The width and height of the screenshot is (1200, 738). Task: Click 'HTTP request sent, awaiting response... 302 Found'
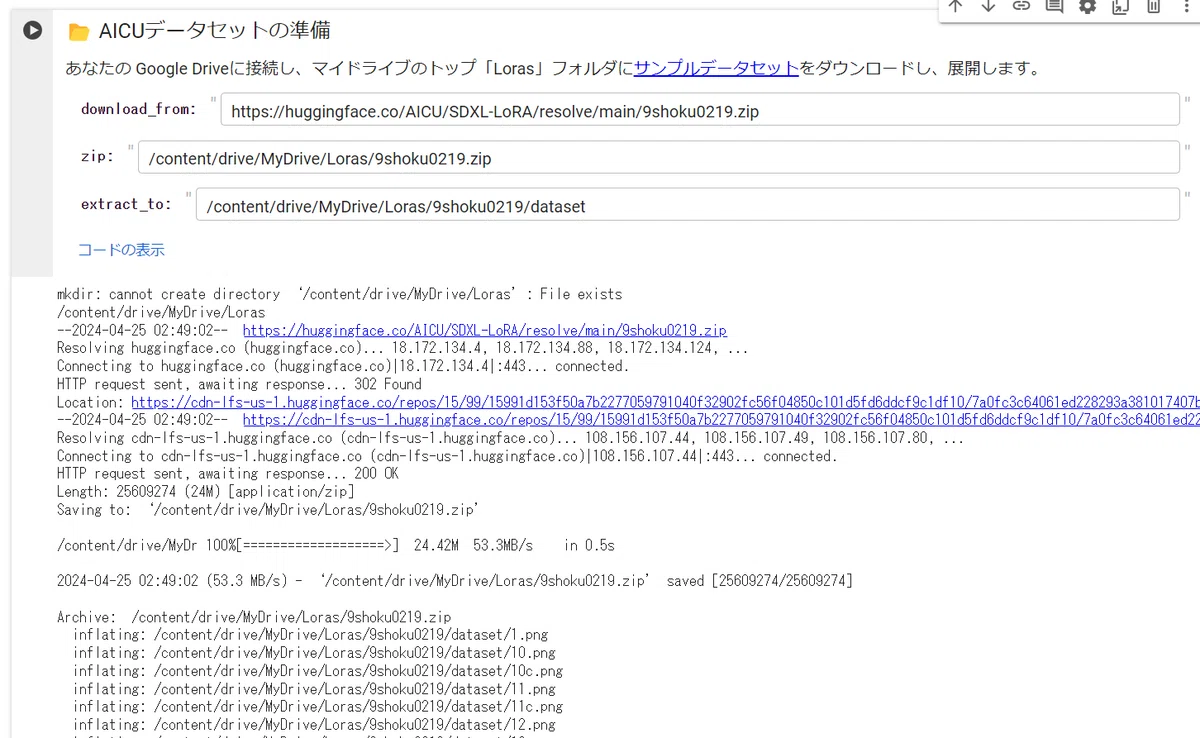(239, 384)
